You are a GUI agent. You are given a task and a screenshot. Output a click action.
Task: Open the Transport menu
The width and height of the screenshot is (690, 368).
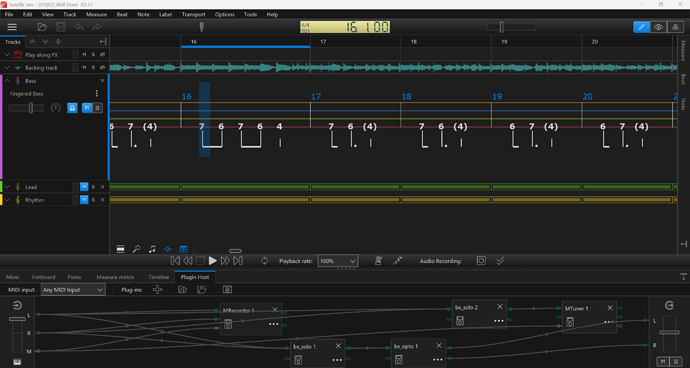(193, 15)
